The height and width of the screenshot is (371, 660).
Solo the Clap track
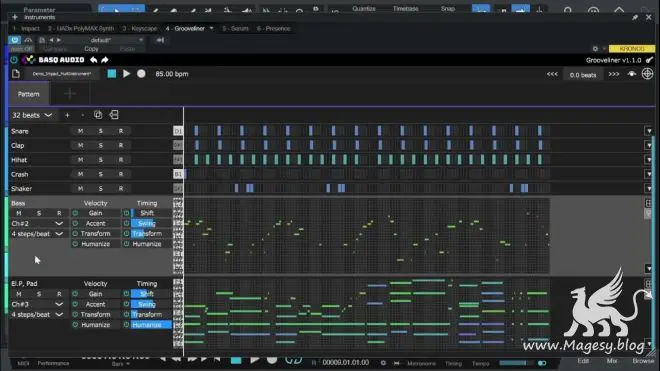pyautogui.click(x=101, y=145)
